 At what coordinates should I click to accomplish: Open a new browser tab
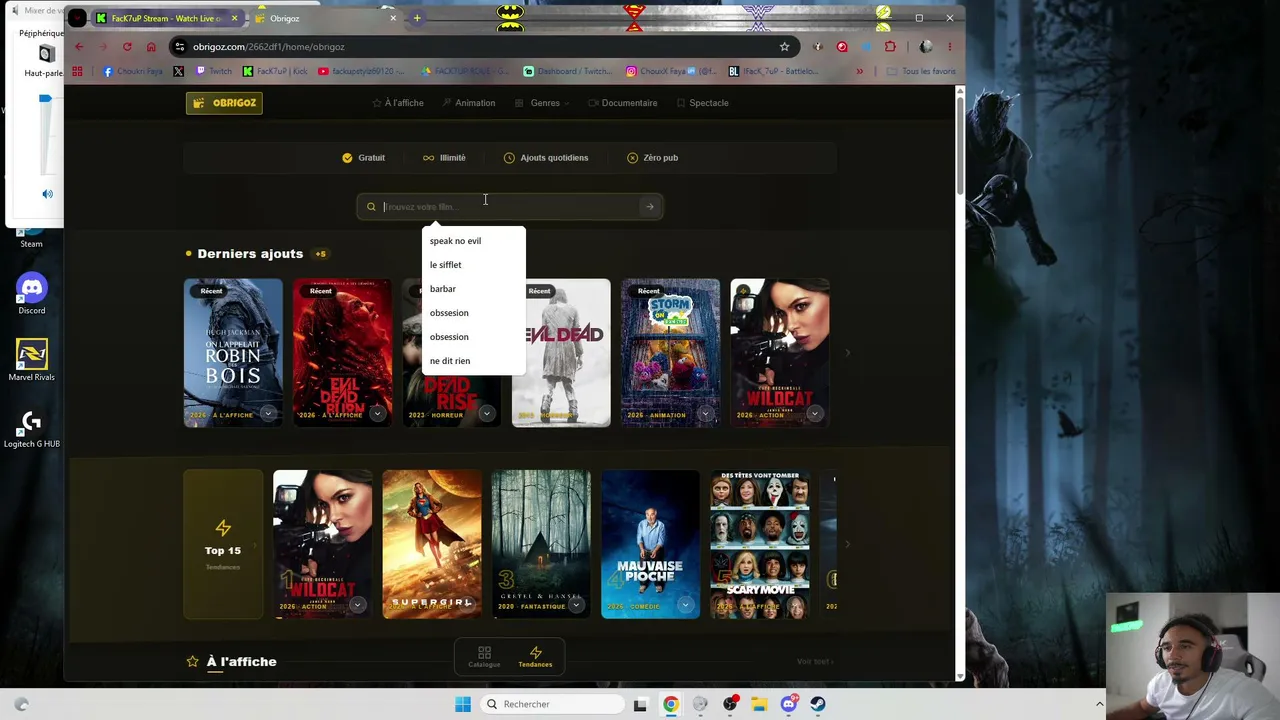pyautogui.click(x=417, y=18)
